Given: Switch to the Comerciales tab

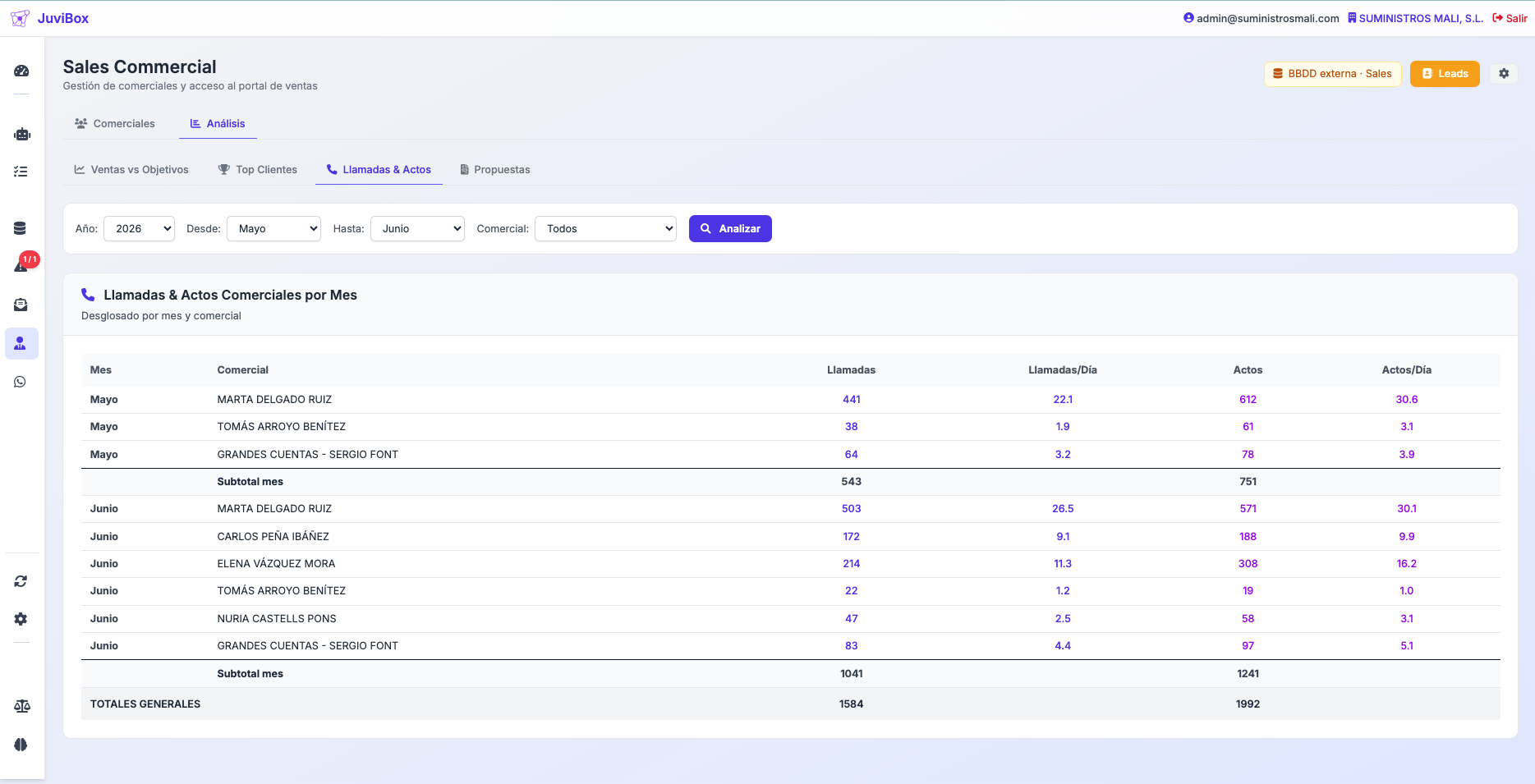Looking at the screenshot, I should point(115,124).
